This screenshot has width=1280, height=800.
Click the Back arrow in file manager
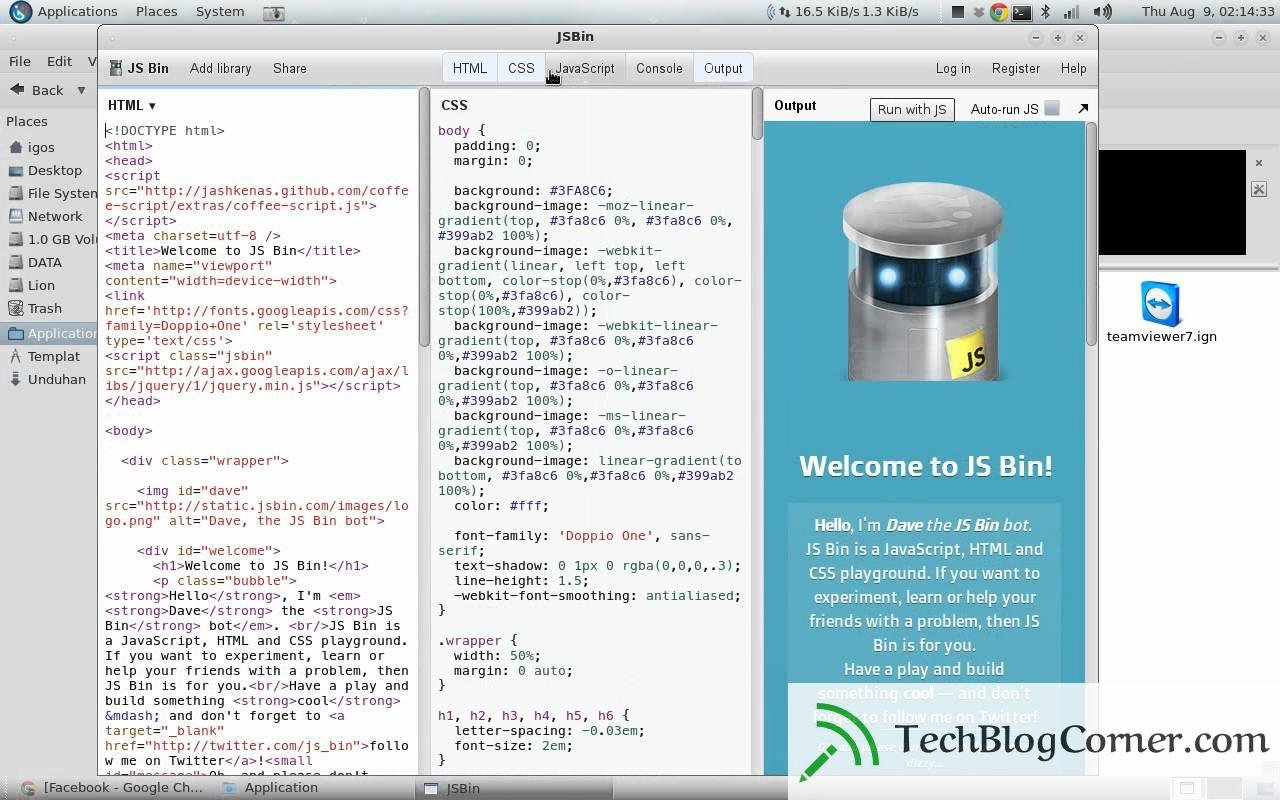37,90
